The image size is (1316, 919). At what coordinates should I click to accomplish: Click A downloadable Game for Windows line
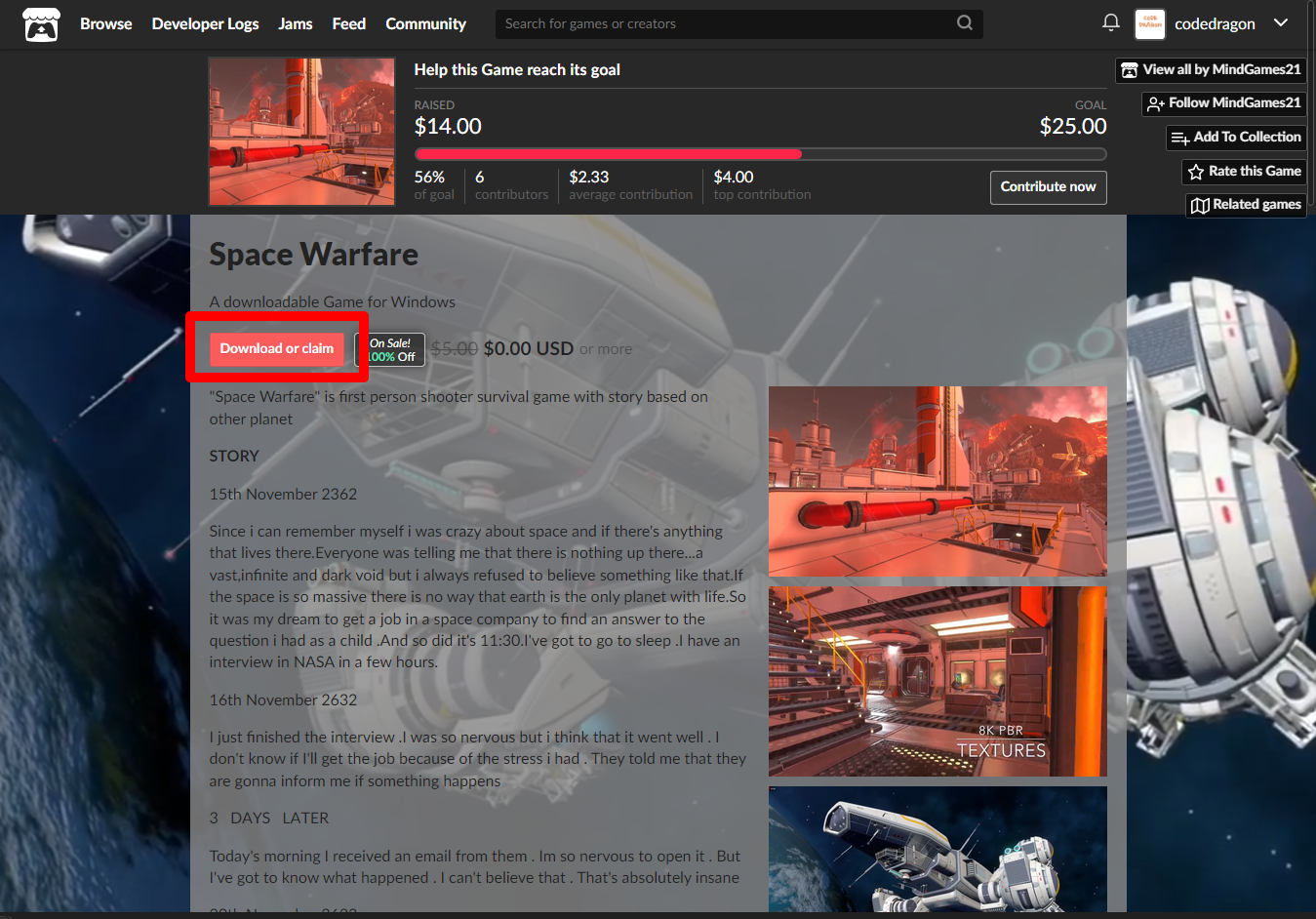pos(333,302)
